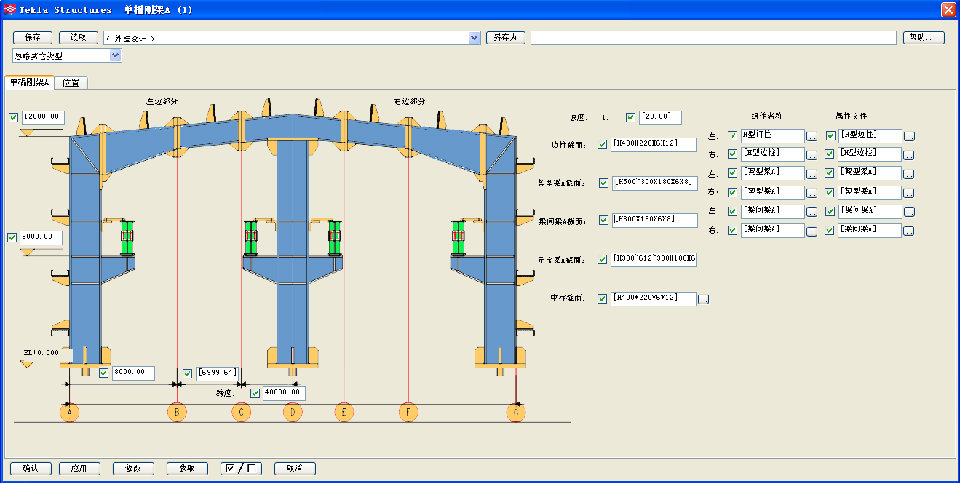
Task: Click the slope value input field
Action: click(x=660, y=117)
